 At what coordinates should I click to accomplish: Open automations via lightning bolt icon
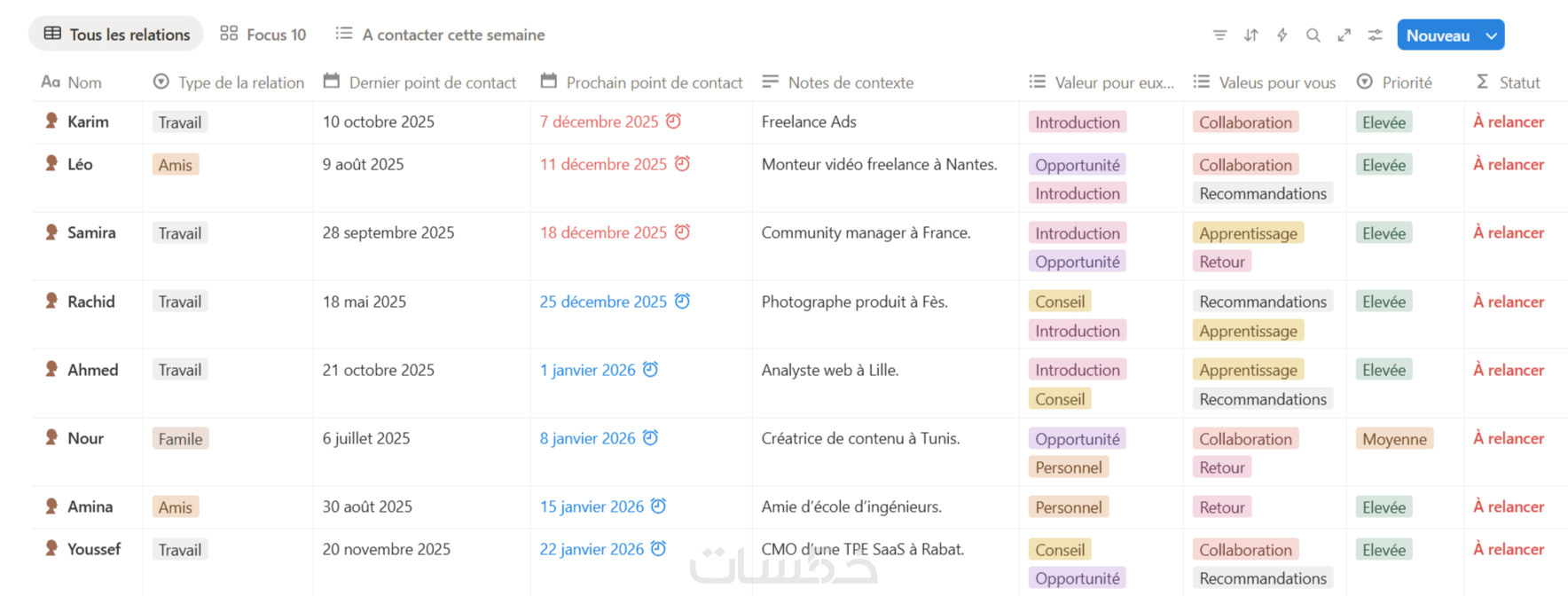[1282, 35]
